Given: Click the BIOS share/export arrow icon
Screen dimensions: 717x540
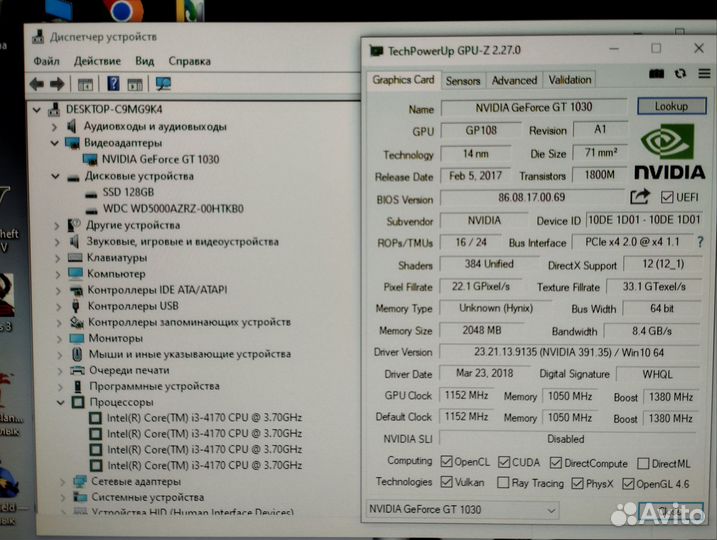Looking at the screenshot, I should tap(640, 198).
